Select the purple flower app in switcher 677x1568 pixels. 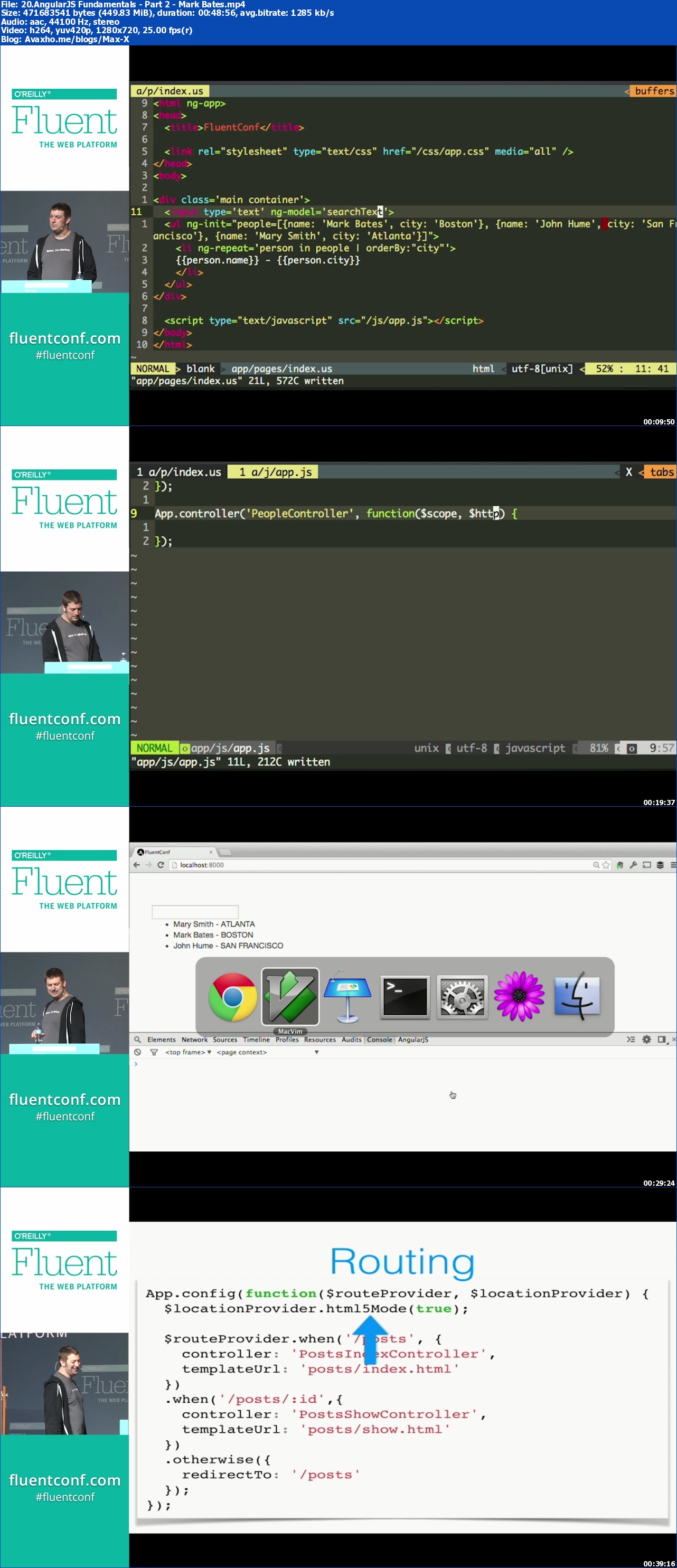coord(519,996)
